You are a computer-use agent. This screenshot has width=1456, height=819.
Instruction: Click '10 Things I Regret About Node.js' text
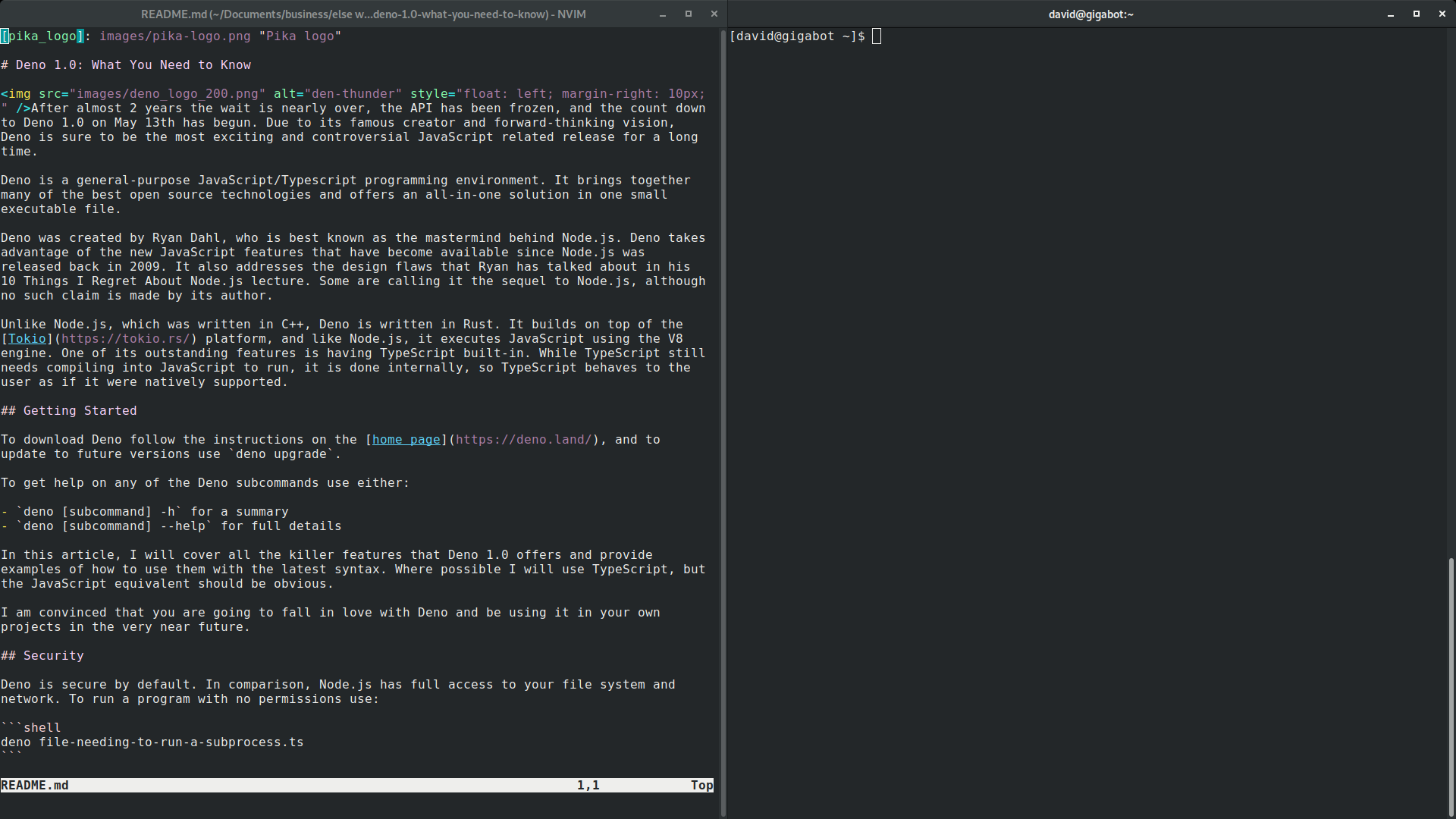pyautogui.click(x=122, y=281)
